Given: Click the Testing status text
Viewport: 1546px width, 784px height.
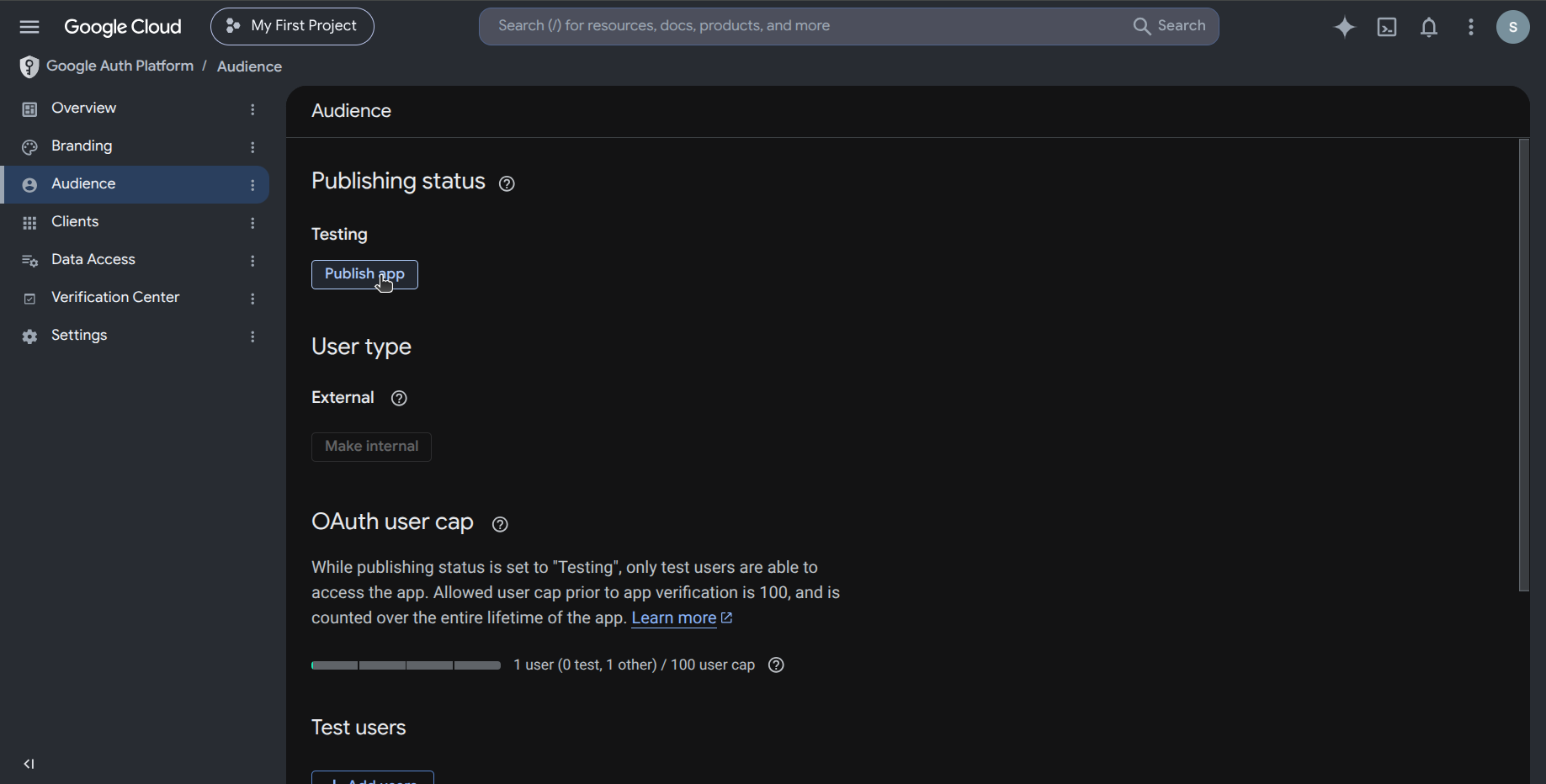Looking at the screenshot, I should (339, 235).
